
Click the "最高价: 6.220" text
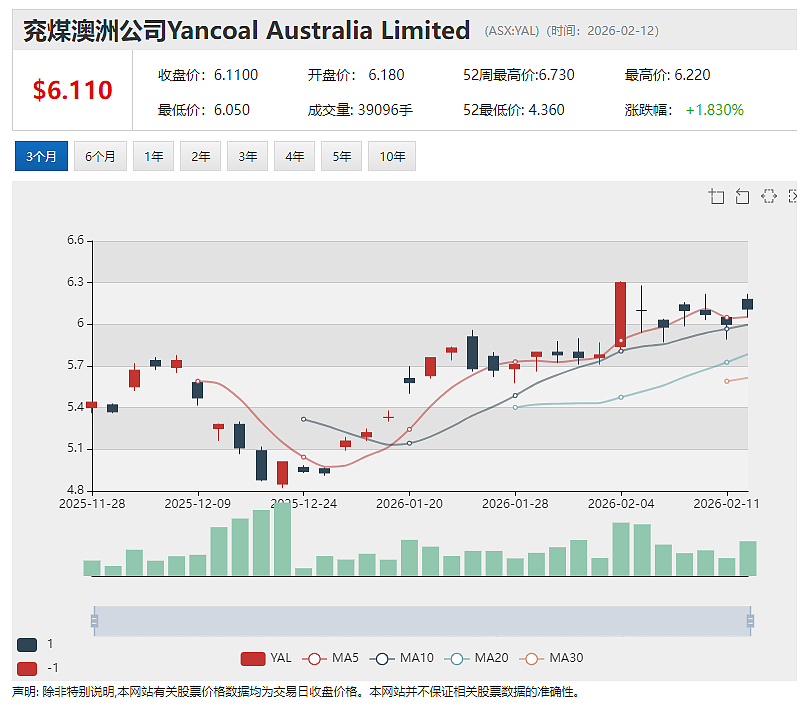point(668,75)
